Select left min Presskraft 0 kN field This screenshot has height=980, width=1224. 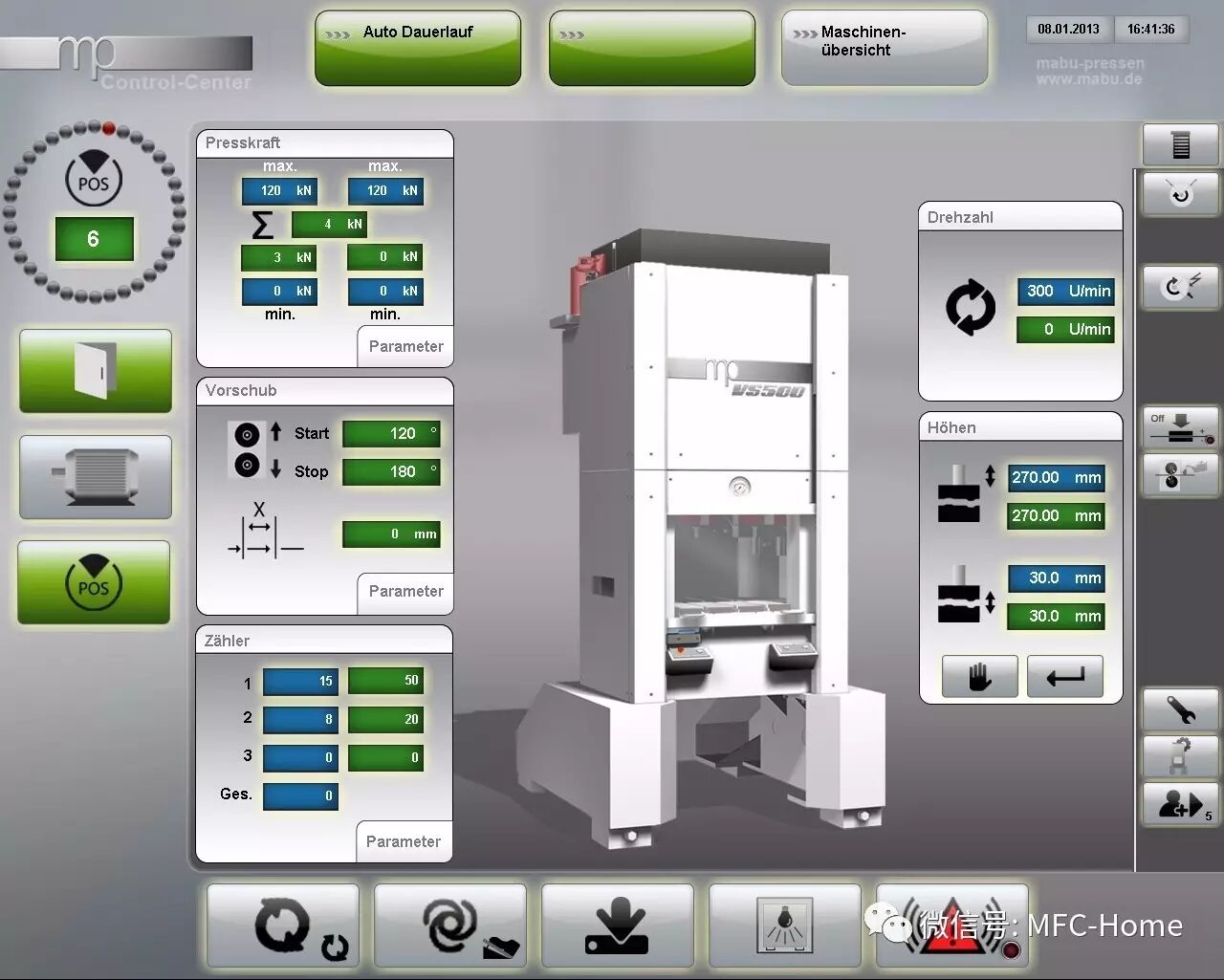pos(278,291)
